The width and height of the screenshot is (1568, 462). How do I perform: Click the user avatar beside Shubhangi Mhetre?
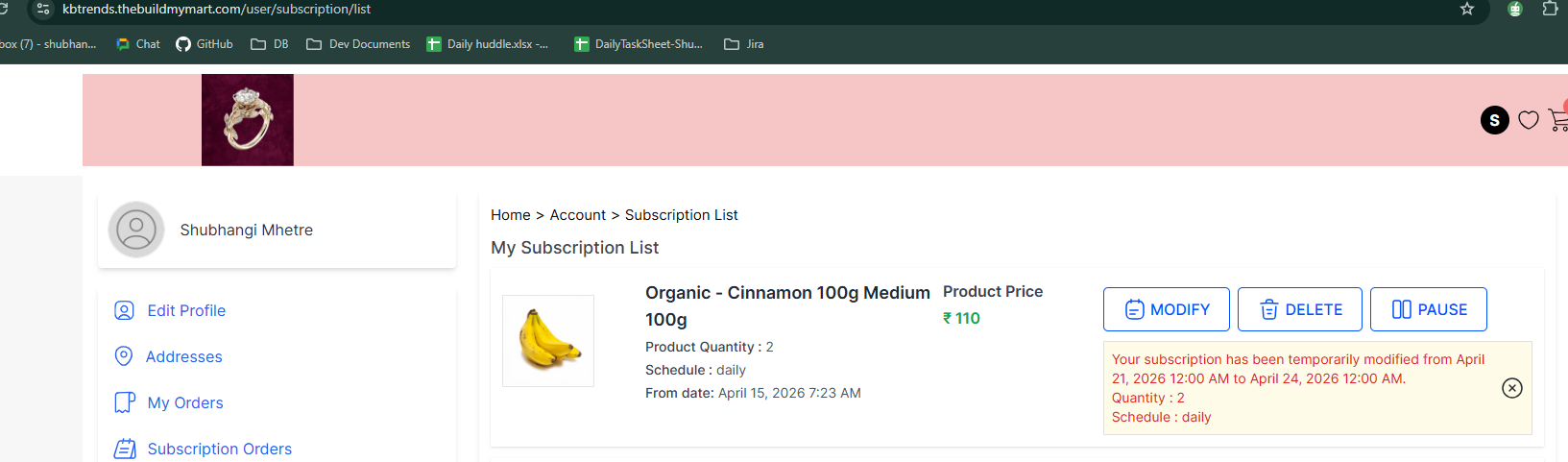coord(136,230)
